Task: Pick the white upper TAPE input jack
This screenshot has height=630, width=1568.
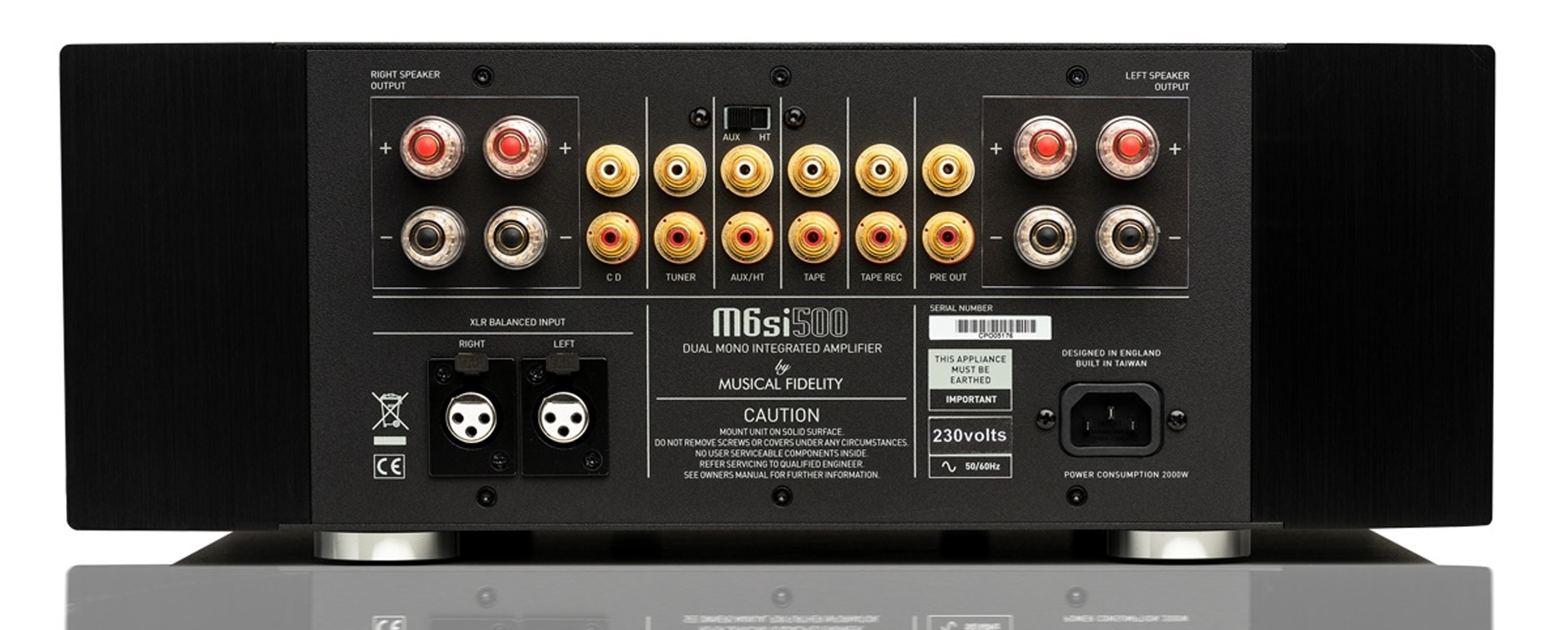Action: pos(813,170)
